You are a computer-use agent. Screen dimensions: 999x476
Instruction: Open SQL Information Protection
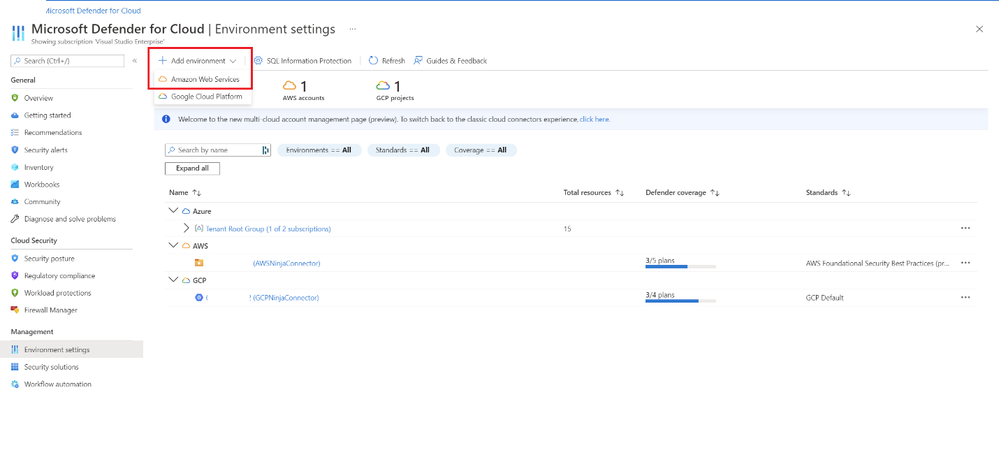pyautogui.click(x=303, y=61)
